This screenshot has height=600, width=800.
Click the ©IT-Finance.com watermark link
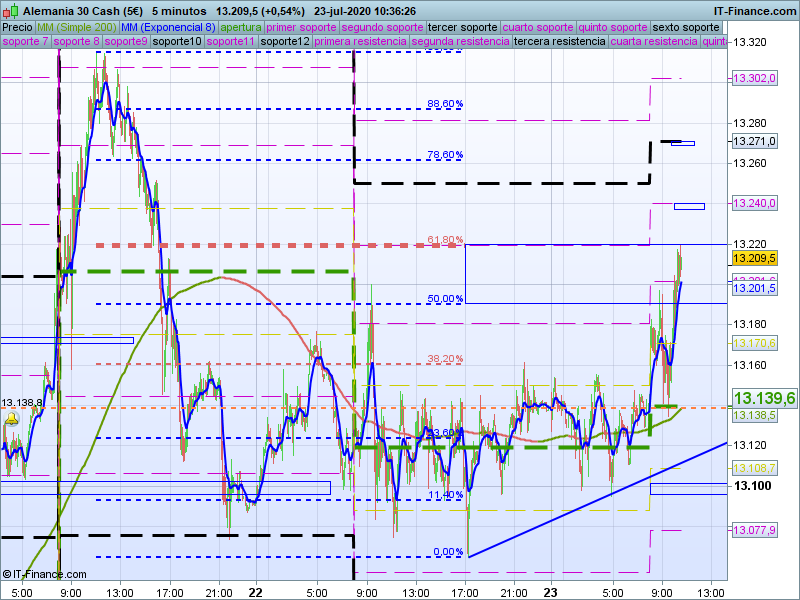(44, 574)
